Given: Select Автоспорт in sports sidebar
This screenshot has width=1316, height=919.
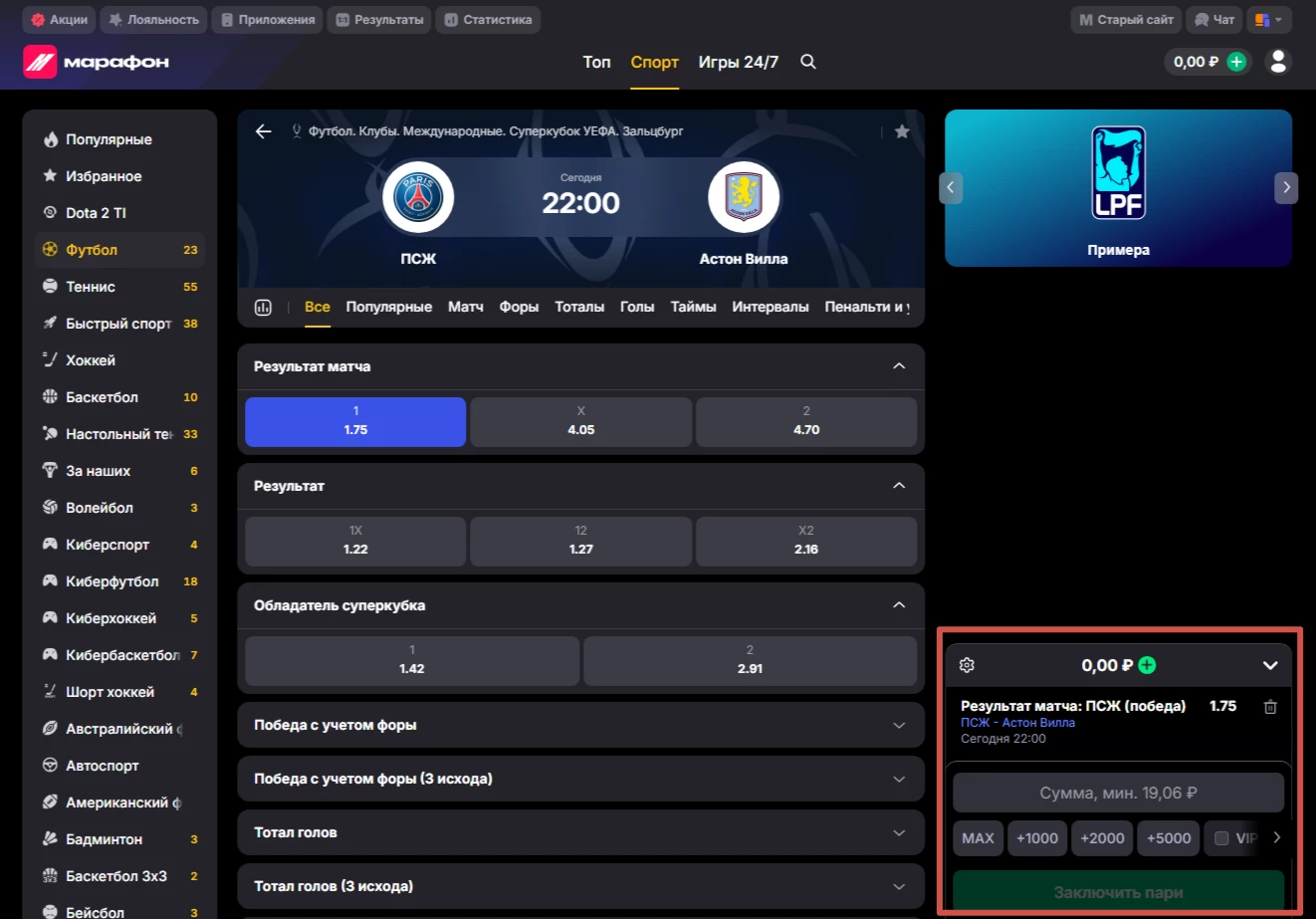Looking at the screenshot, I should click(x=119, y=766).
